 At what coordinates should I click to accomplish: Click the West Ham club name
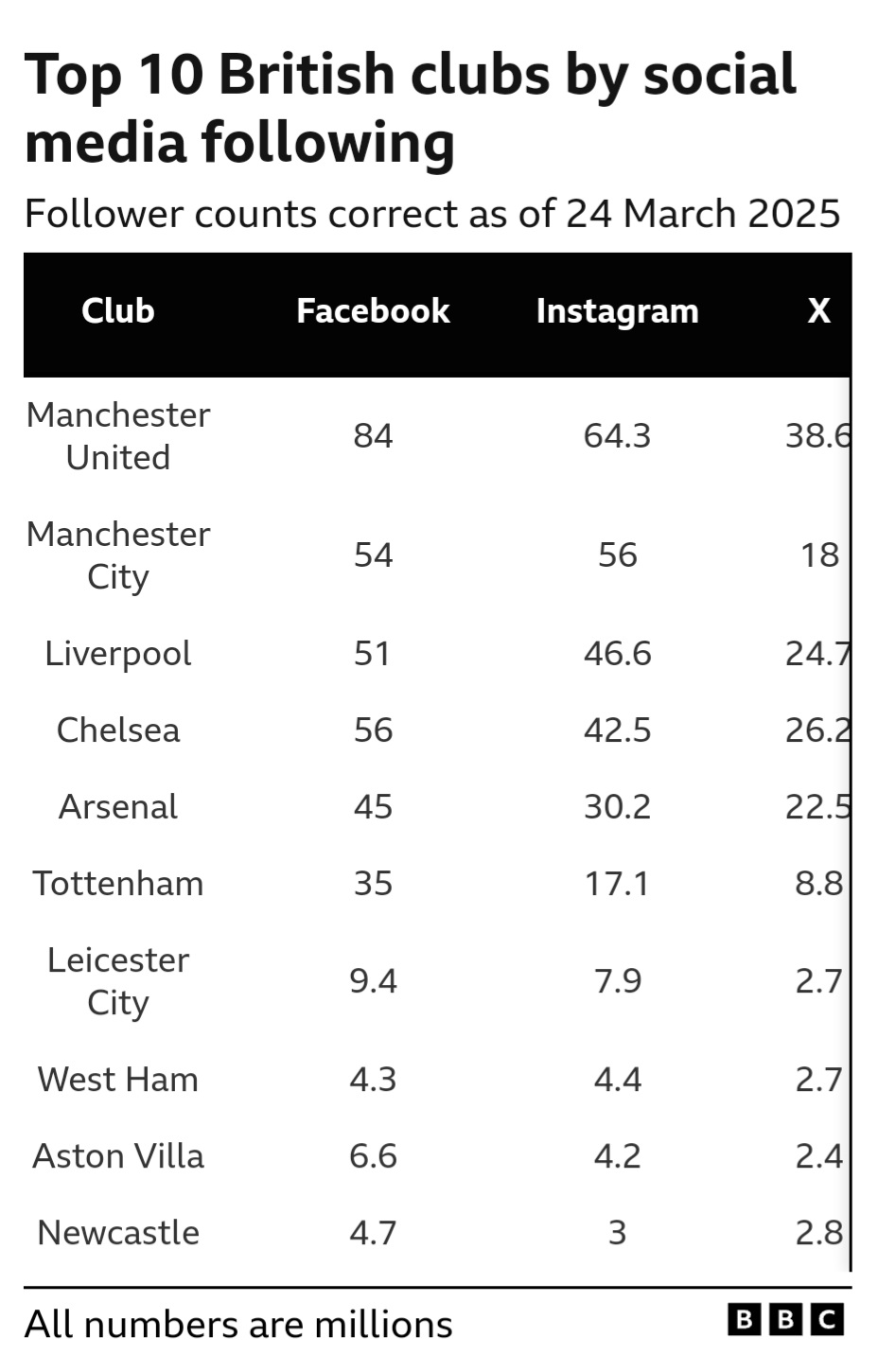tap(118, 1080)
